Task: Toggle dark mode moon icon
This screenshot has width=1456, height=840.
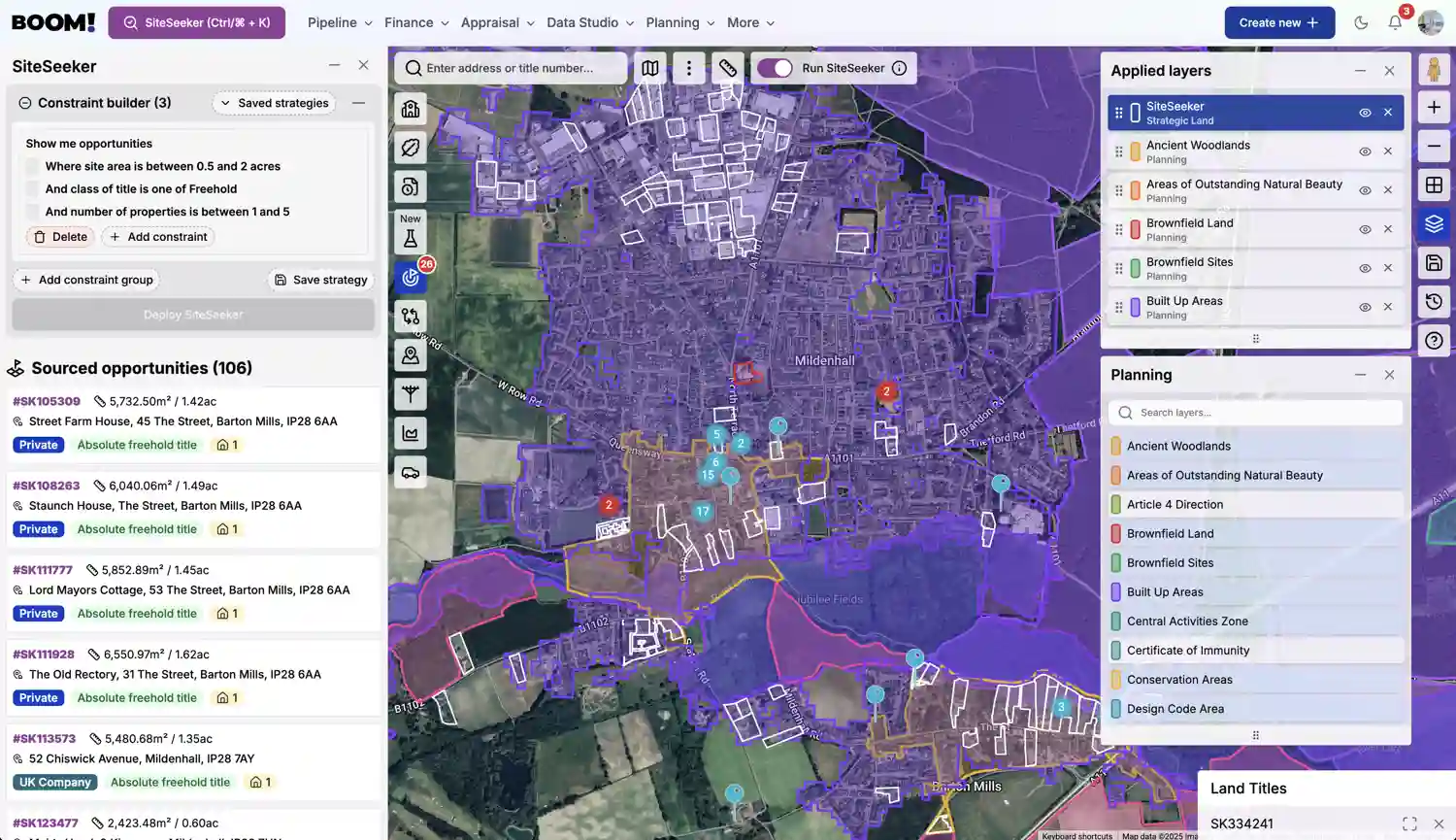Action: pos(1361,22)
